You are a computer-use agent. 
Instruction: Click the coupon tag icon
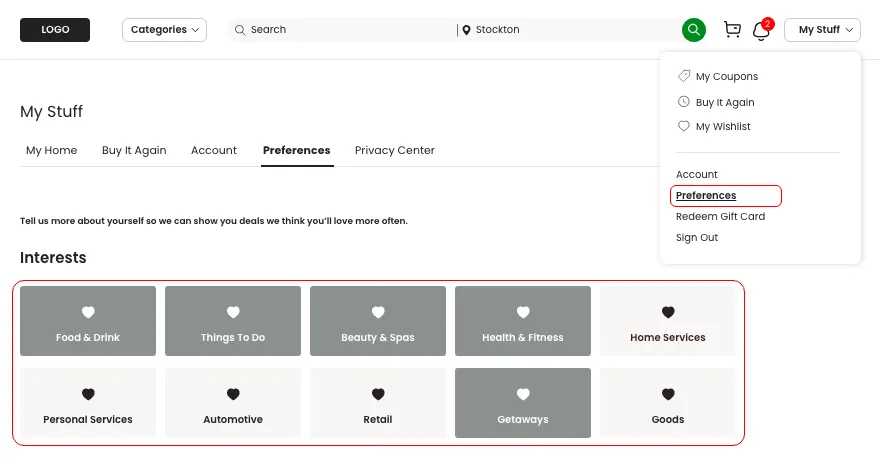[684, 76]
